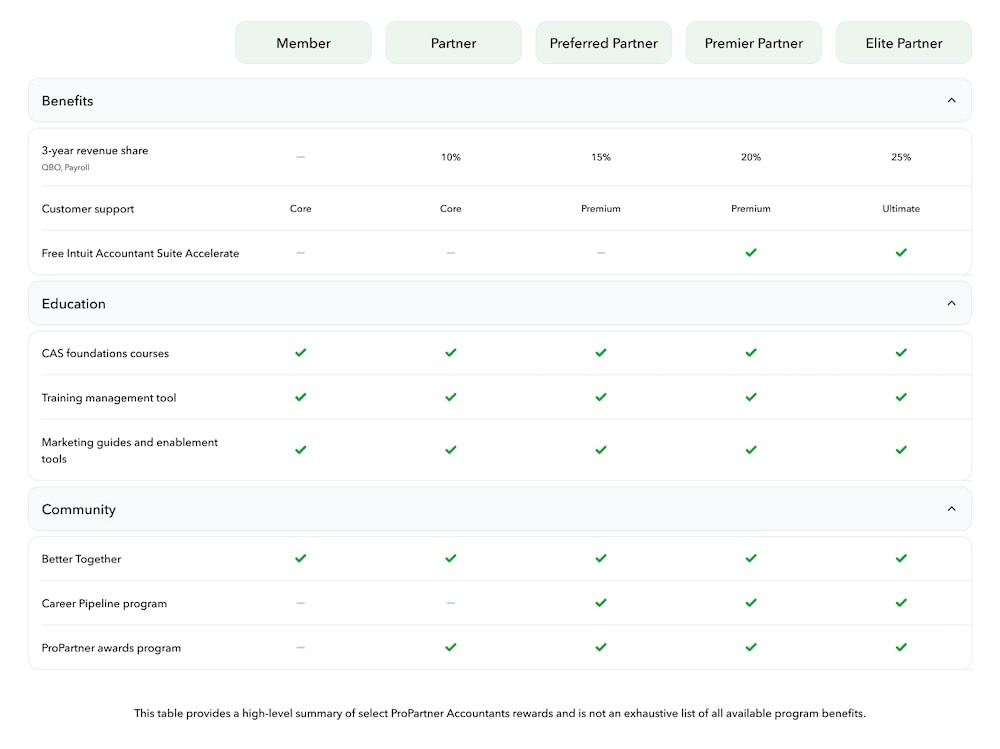Click the Member's Core customer support value
The image size is (1000, 749).
pos(300,209)
